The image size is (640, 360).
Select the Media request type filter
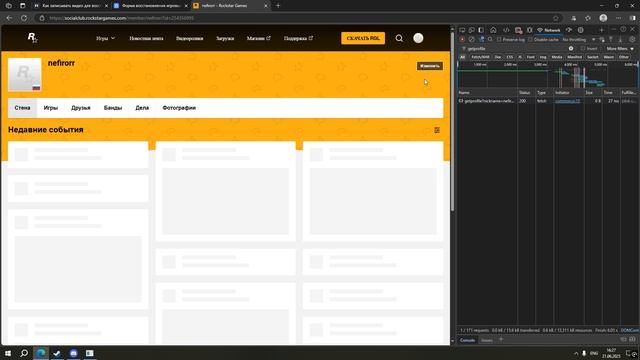click(x=557, y=57)
